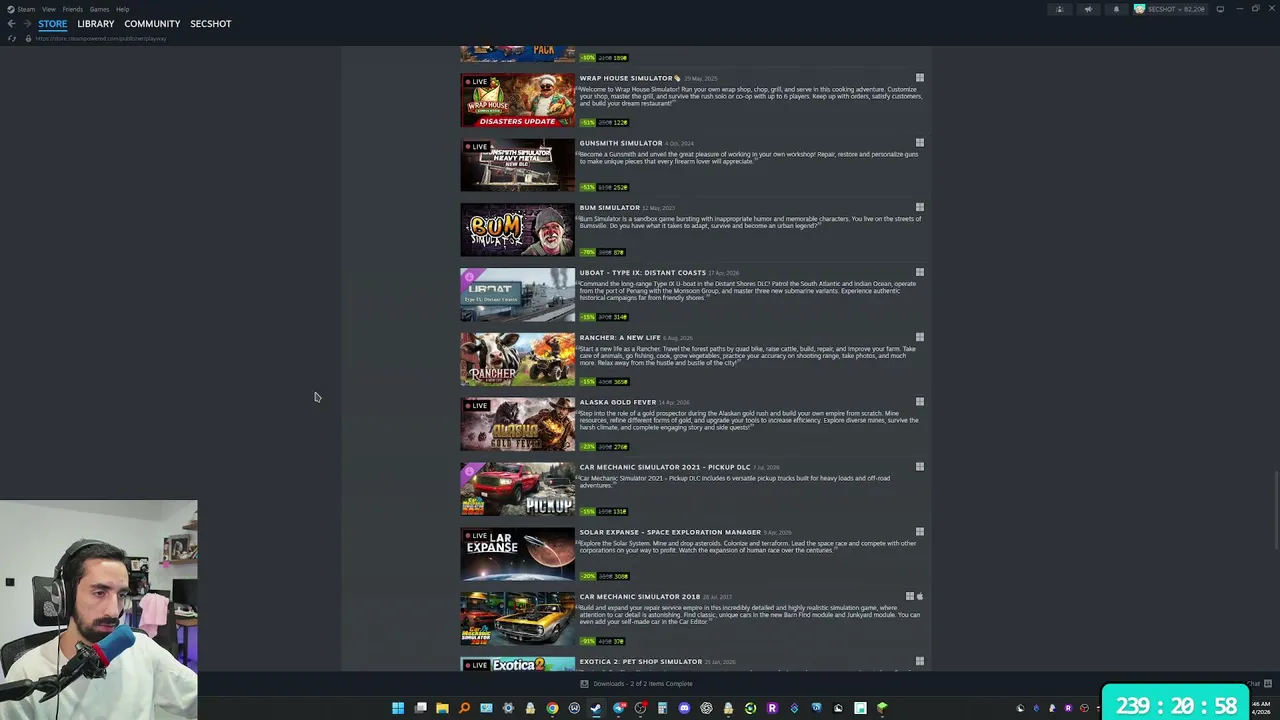Click the Solar Expanse thumbnail
1280x720 pixels.
(518, 554)
